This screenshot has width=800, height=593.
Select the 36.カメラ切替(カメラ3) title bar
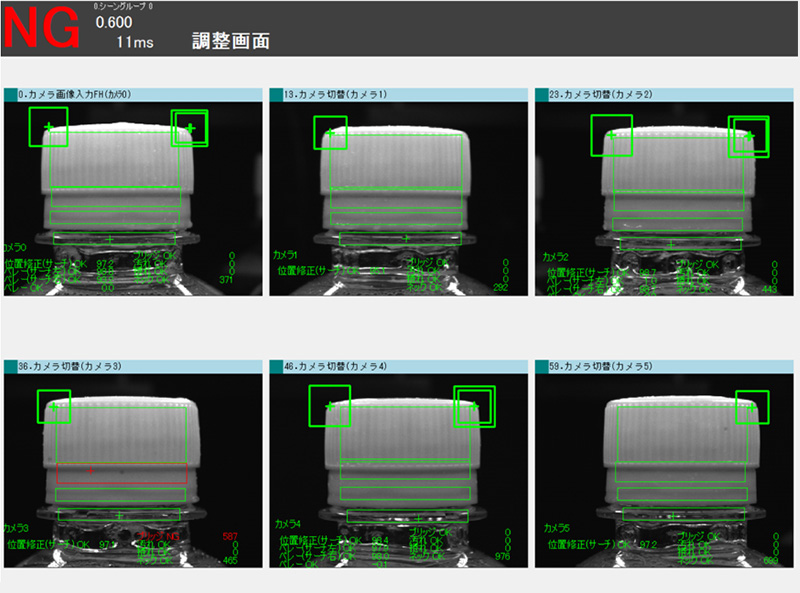[135, 367]
